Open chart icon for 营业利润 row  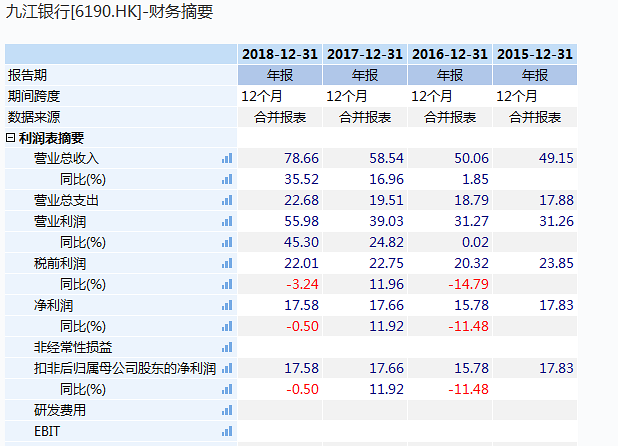click(x=227, y=221)
